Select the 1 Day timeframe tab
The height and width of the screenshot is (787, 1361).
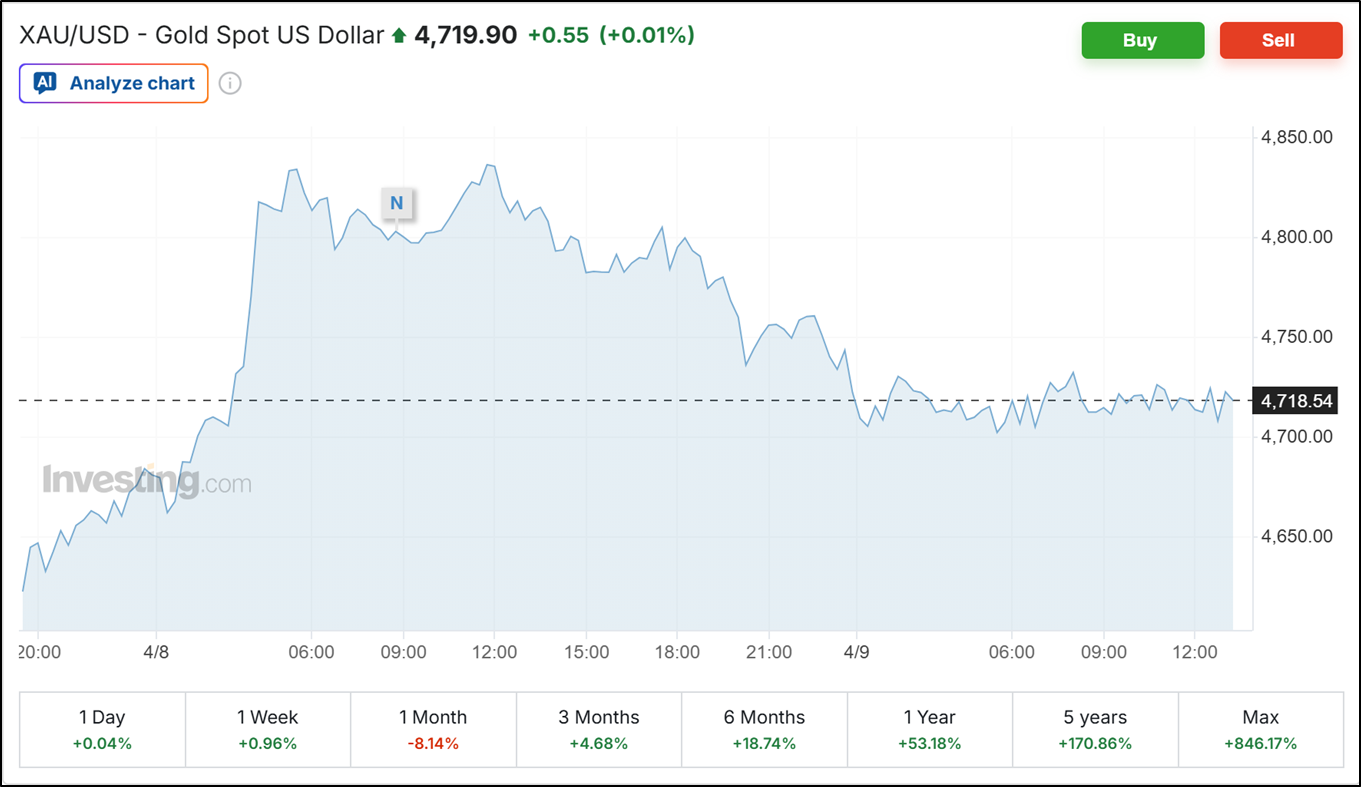click(102, 729)
